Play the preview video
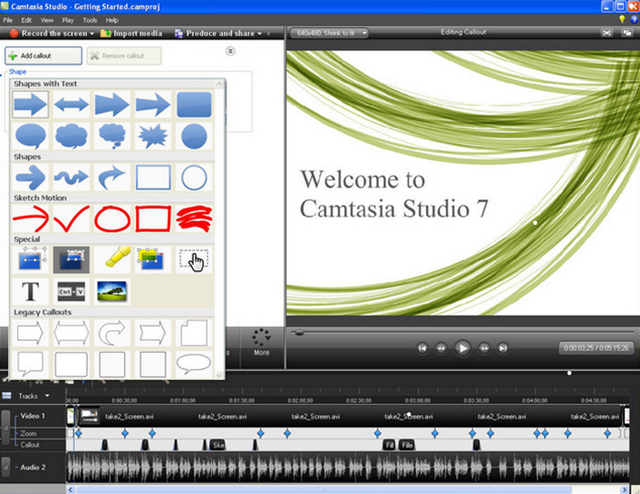 (x=462, y=348)
